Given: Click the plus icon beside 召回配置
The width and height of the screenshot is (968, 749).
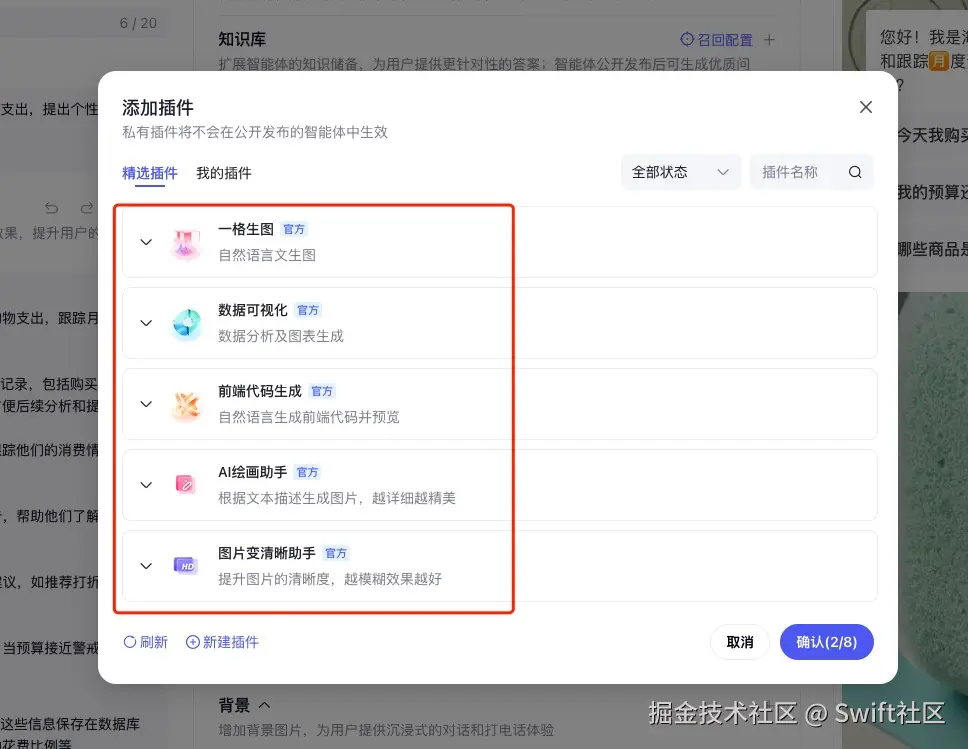Looking at the screenshot, I should pyautogui.click(x=769, y=40).
